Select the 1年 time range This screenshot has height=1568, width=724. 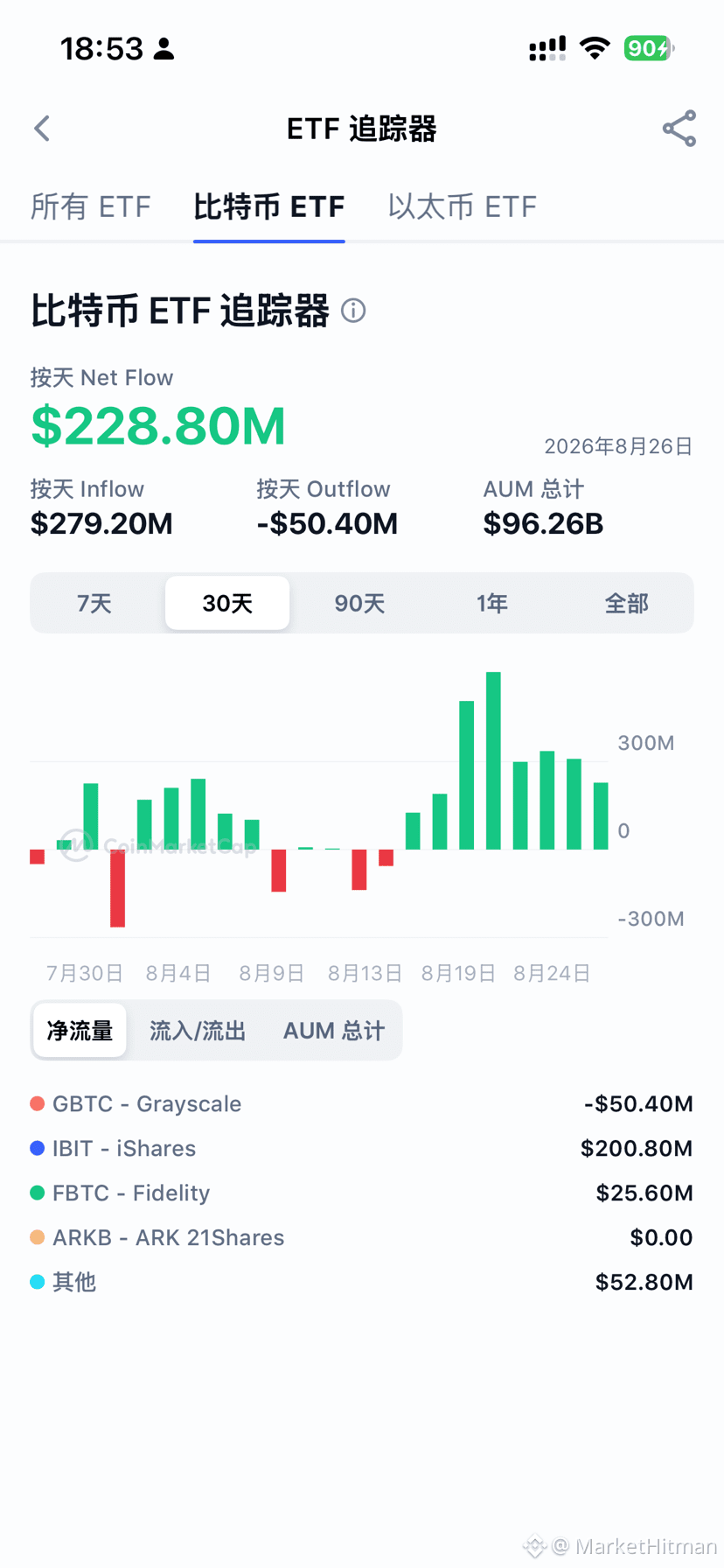tap(492, 603)
